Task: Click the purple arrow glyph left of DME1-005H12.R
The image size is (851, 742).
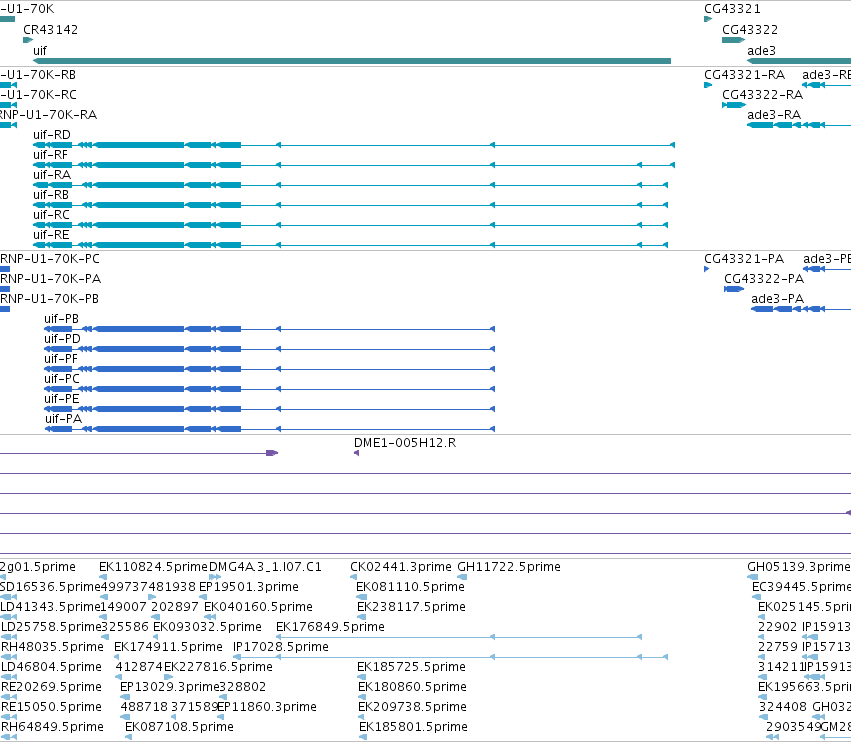Action: tap(272, 453)
